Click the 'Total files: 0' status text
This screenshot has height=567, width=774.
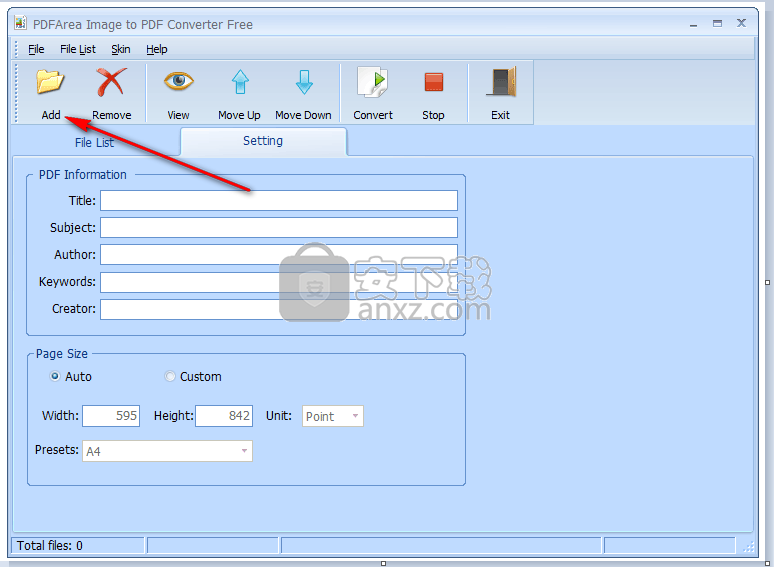49,545
